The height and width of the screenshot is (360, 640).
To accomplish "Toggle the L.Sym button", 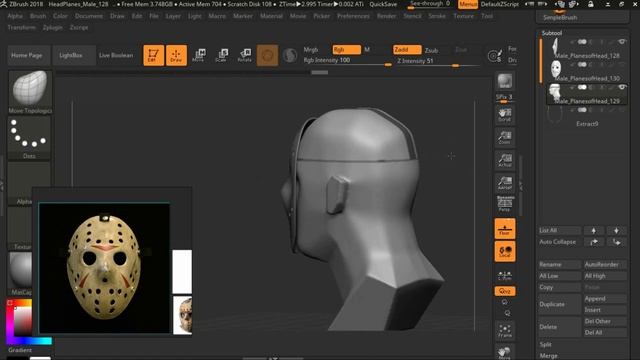I will (505, 276).
